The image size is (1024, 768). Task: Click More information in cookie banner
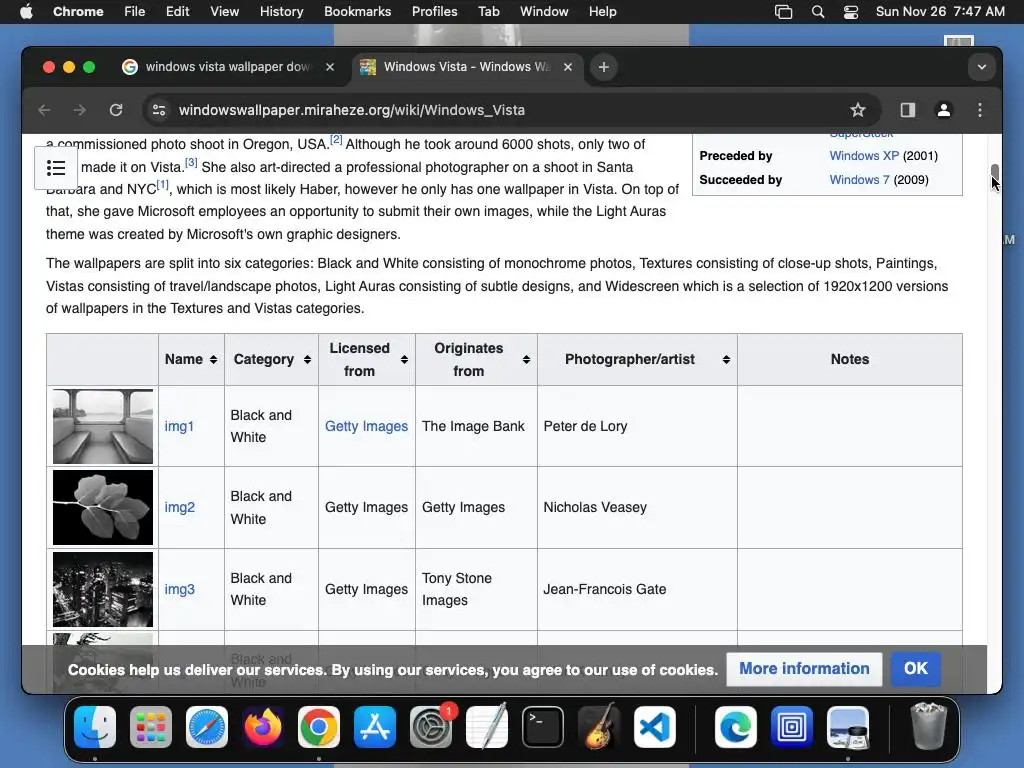coord(804,669)
